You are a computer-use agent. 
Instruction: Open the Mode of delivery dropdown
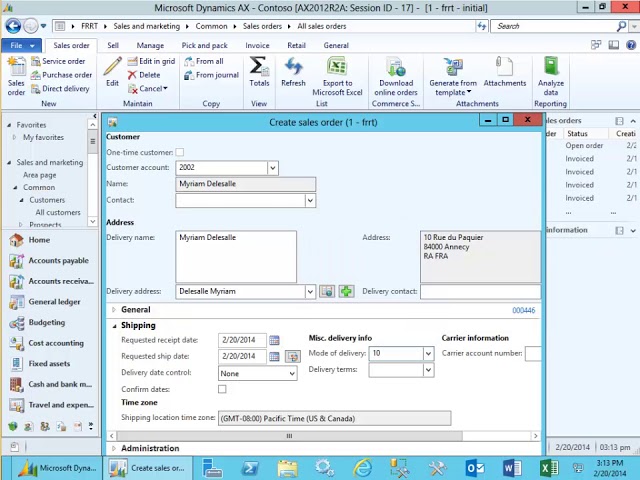click(x=428, y=353)
